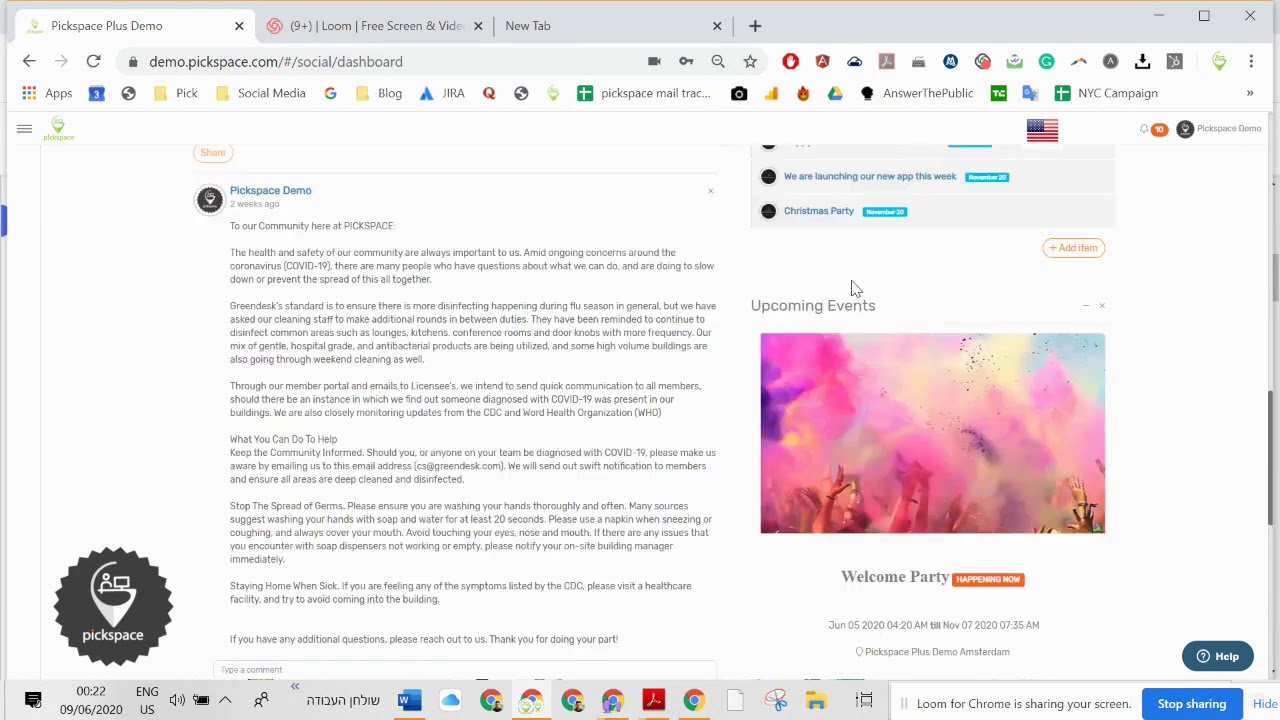Open the Pickspace Demo account menu
The image size is (1280, 720).
(1219, 129)
